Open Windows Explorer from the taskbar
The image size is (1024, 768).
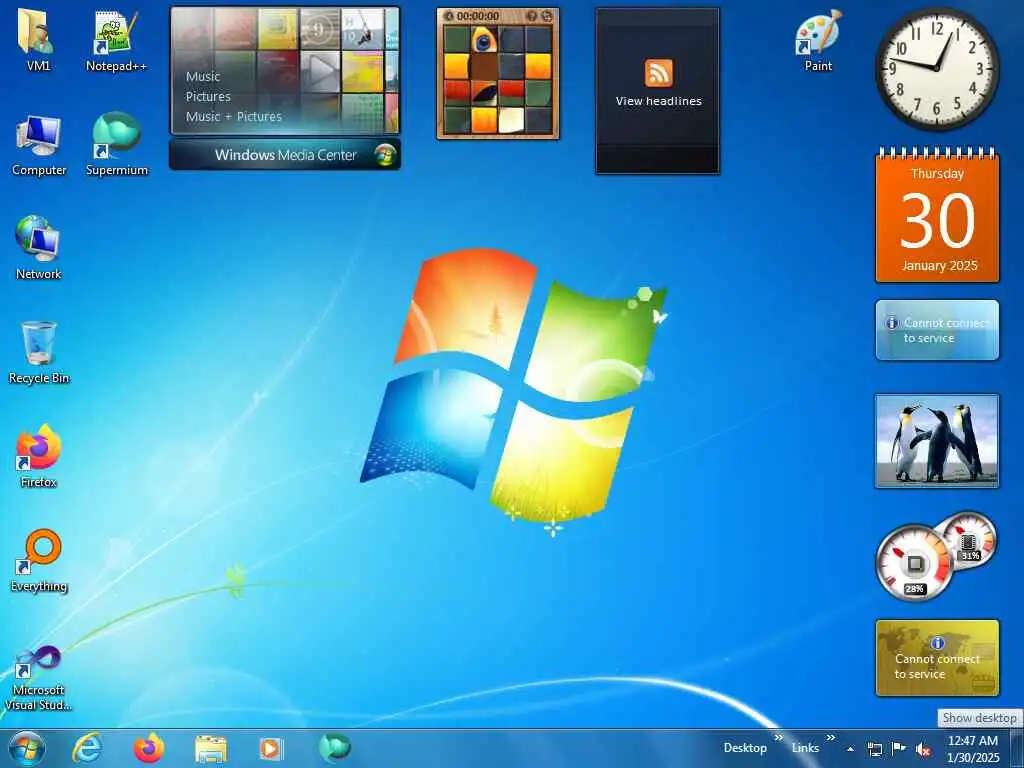click(211, 749)
